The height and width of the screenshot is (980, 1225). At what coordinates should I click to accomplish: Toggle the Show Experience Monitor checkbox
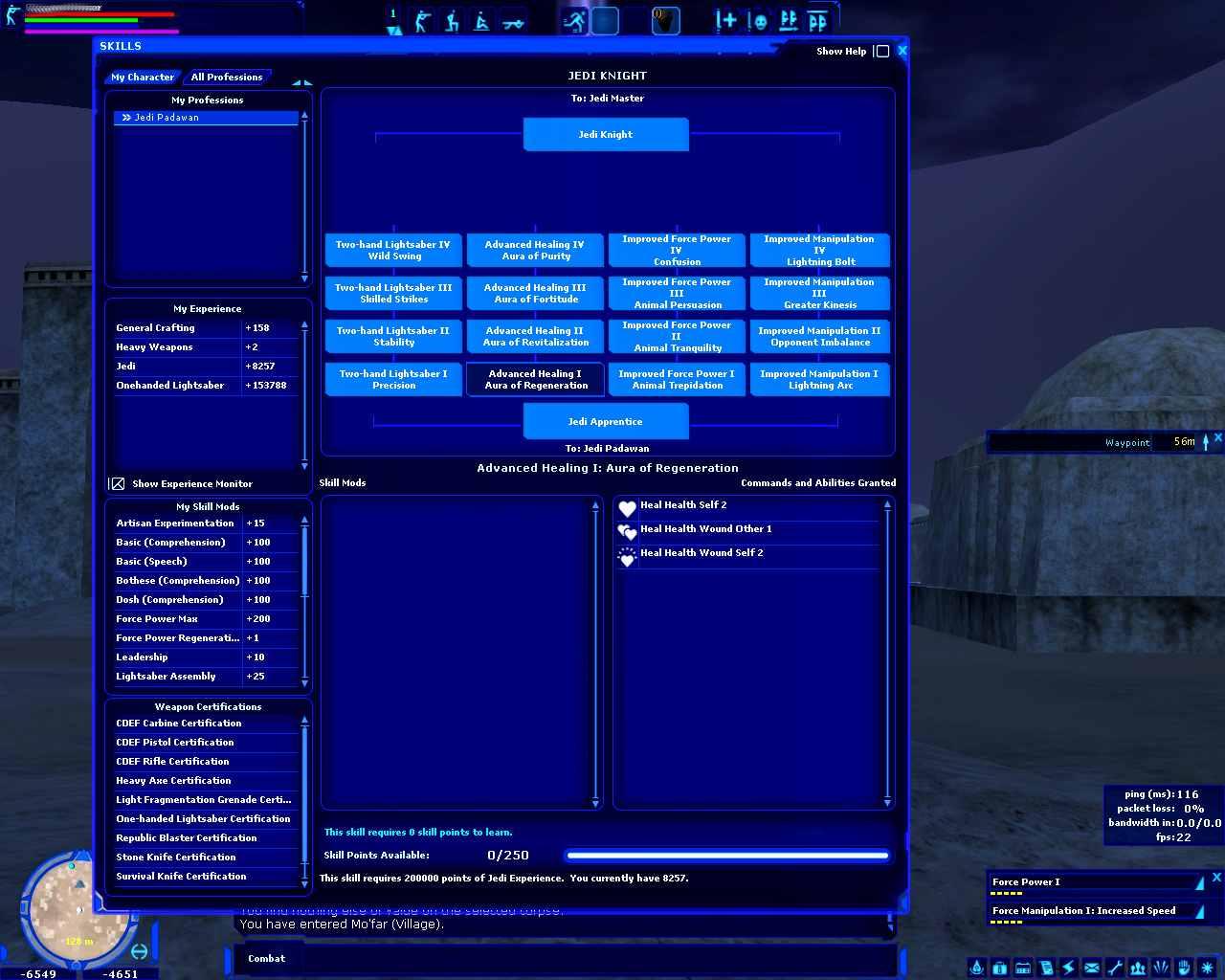click(x=117, y=484)
